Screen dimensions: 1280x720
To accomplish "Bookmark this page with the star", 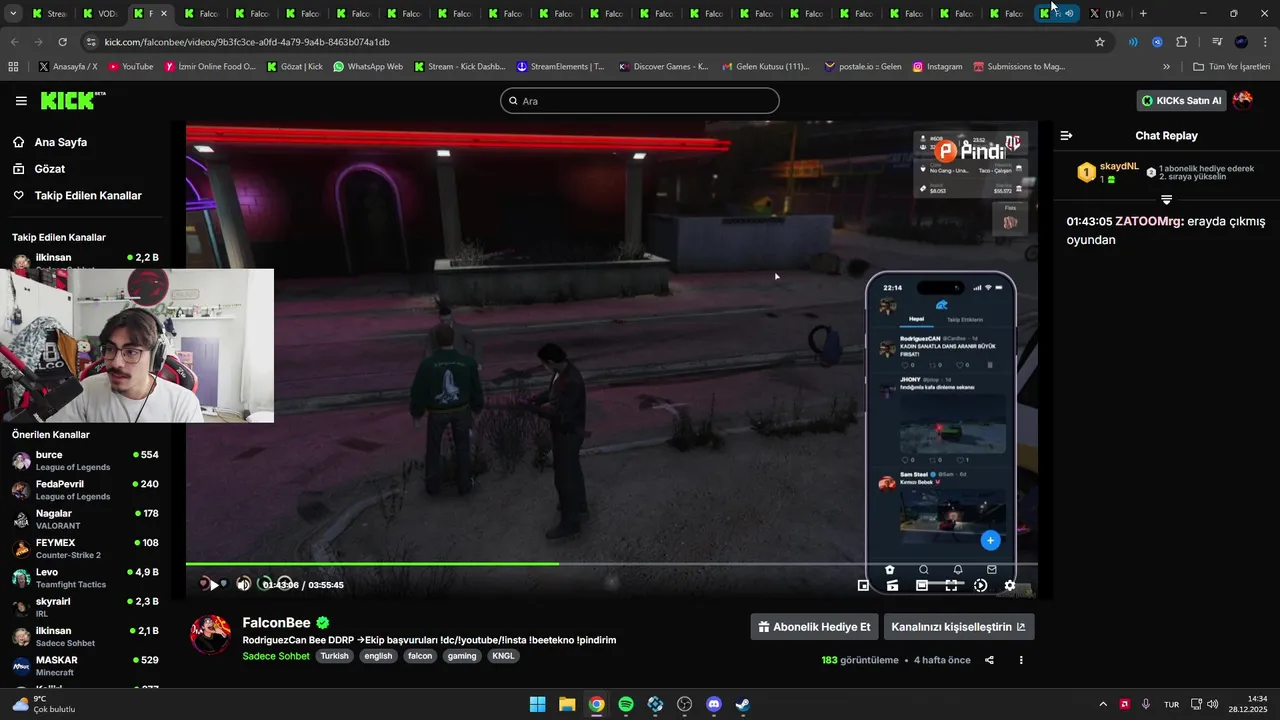I will click(x=1100, y=42).
